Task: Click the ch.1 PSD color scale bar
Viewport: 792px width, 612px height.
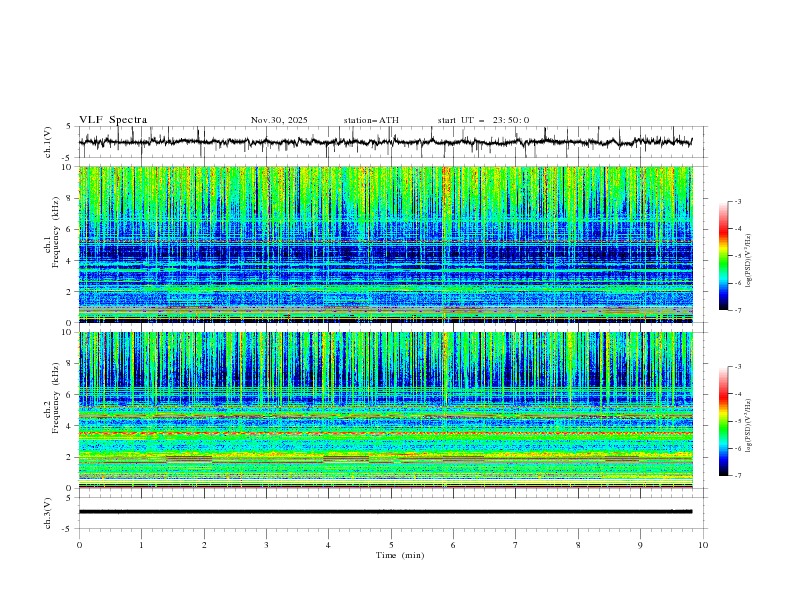Action: point(723,256)
